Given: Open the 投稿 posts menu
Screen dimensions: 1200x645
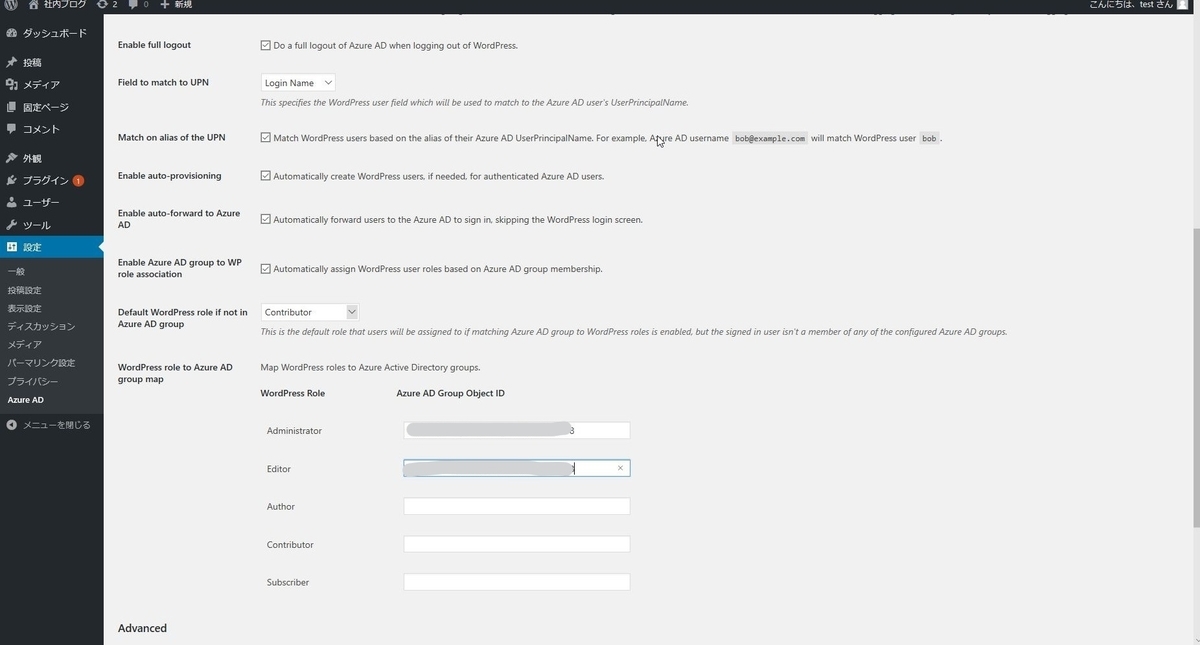Looking at the screenshot, I should click(x=52, y=62).
